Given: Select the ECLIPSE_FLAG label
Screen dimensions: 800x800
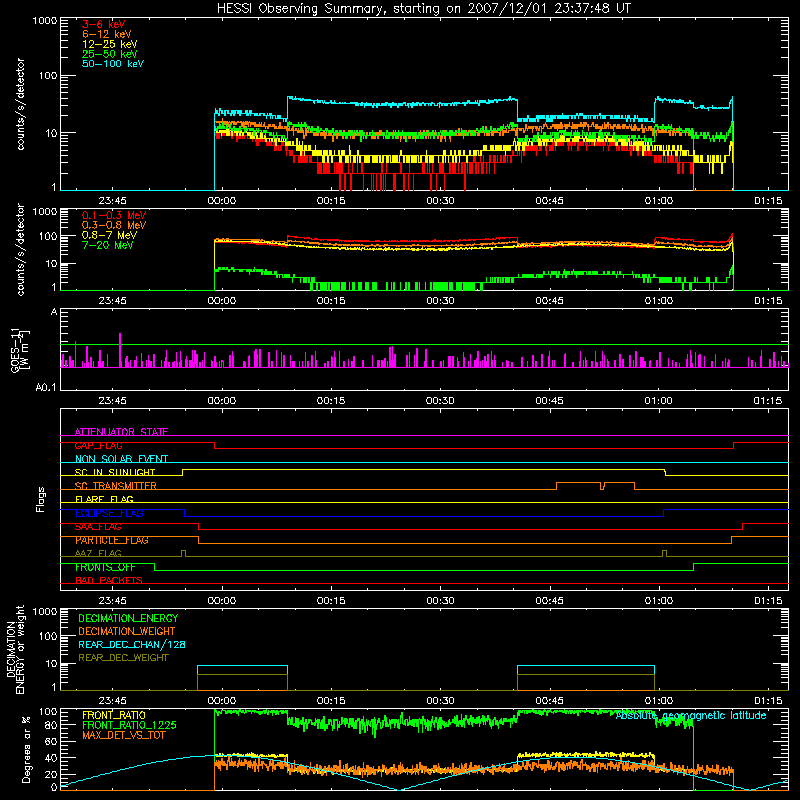Looking at the screenshot, I should point(109,513).
